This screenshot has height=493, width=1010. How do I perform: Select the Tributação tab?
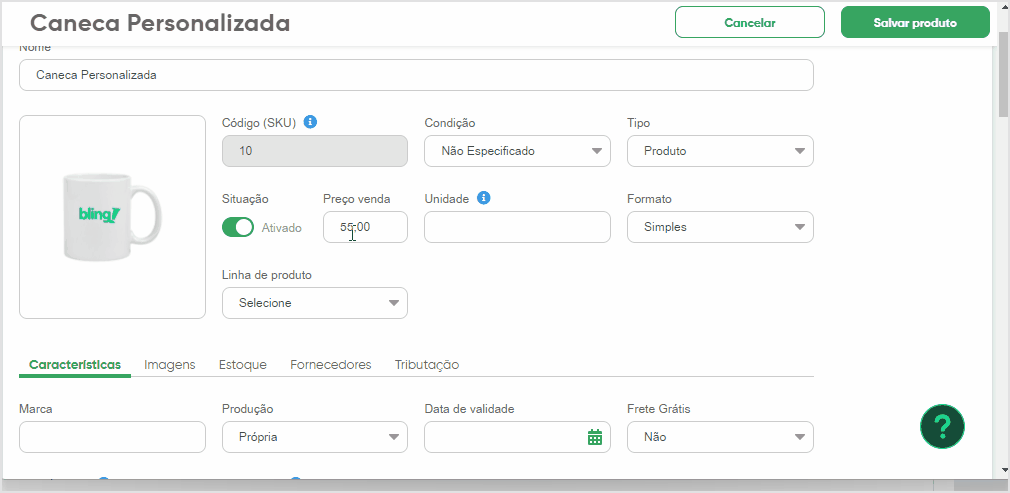coord(427,365)
